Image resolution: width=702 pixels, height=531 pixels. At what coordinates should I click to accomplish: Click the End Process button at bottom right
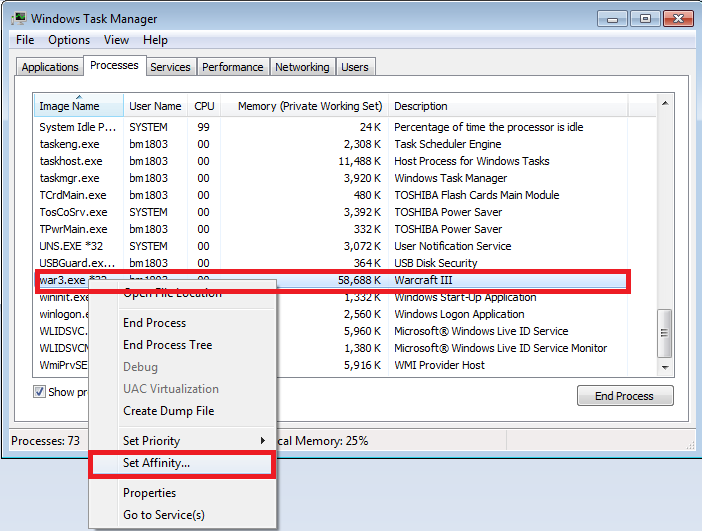(x=625, y=396)
